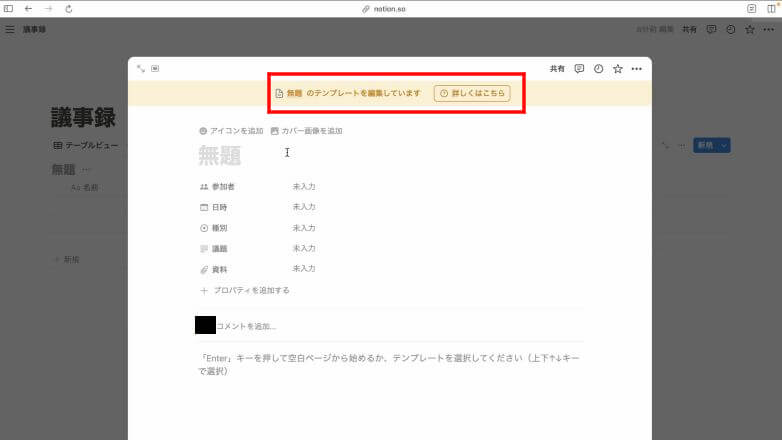Open the comments icon in the template modal

579,69
